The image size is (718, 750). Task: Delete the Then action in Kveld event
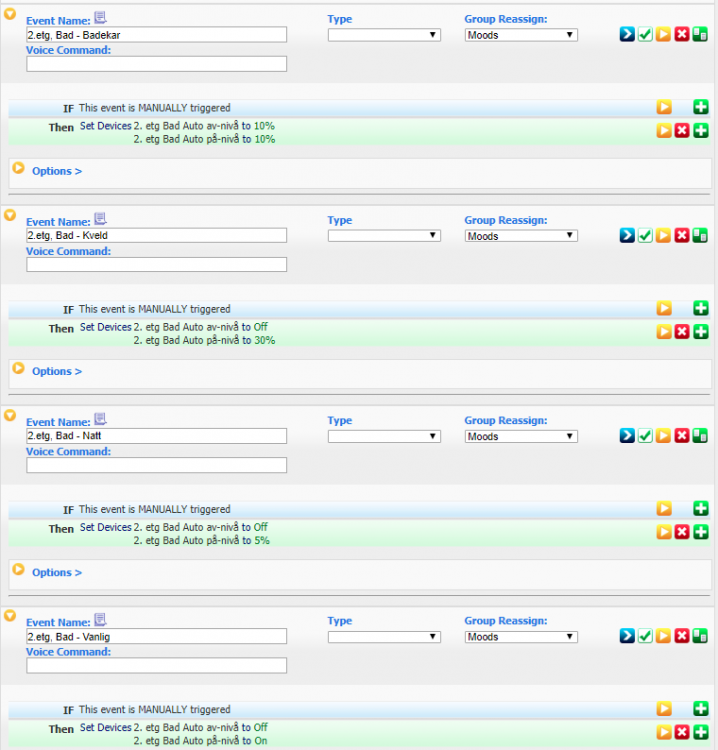click(x=682, y=332)
